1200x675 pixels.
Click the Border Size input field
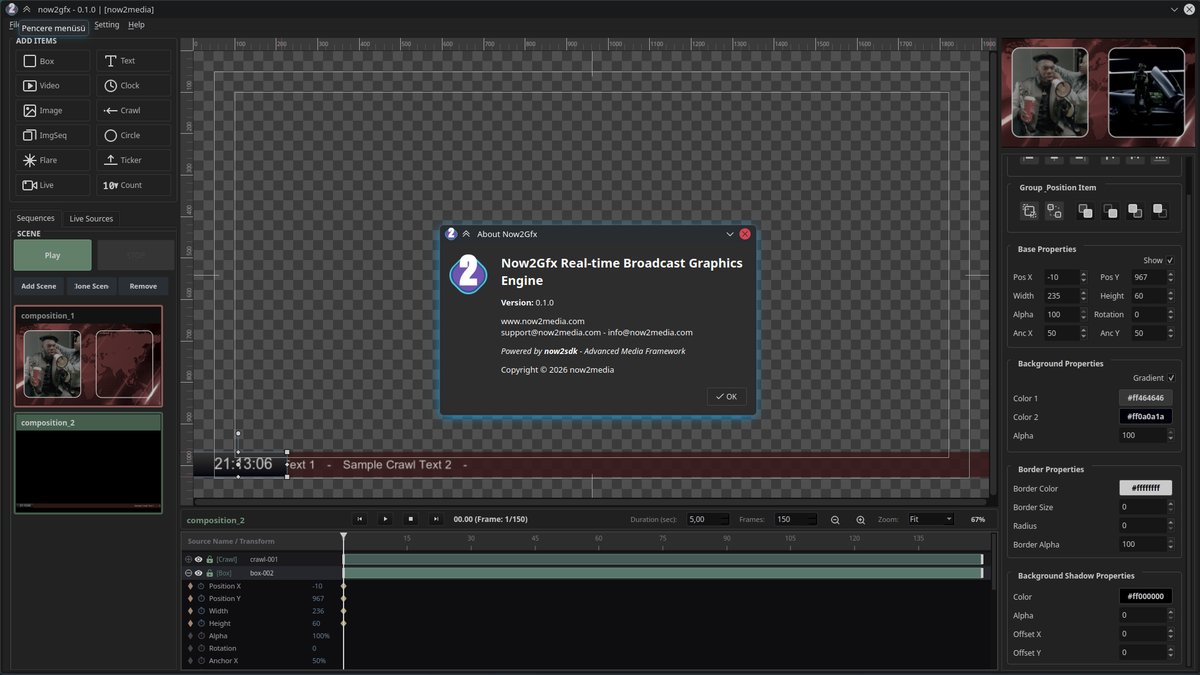click(x=1145, y=507)
